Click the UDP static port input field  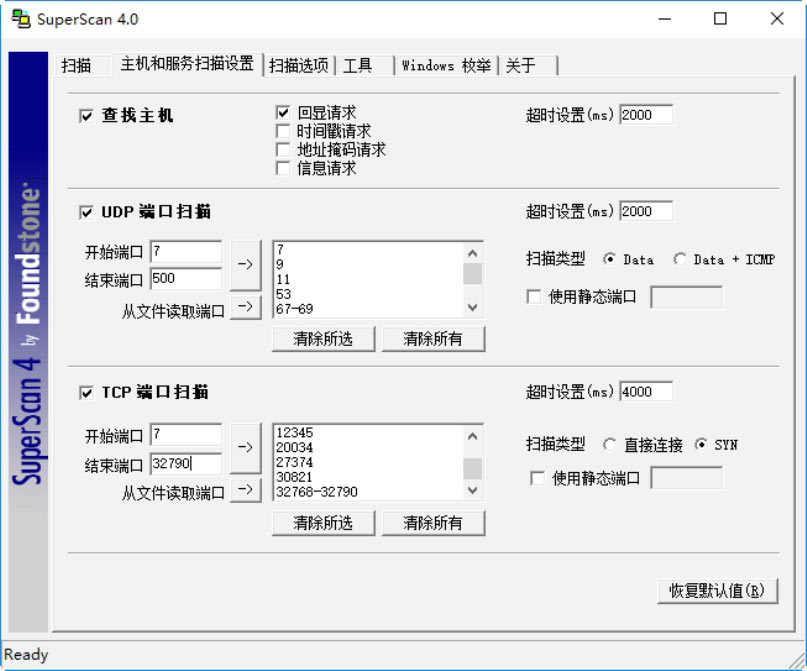687,297
